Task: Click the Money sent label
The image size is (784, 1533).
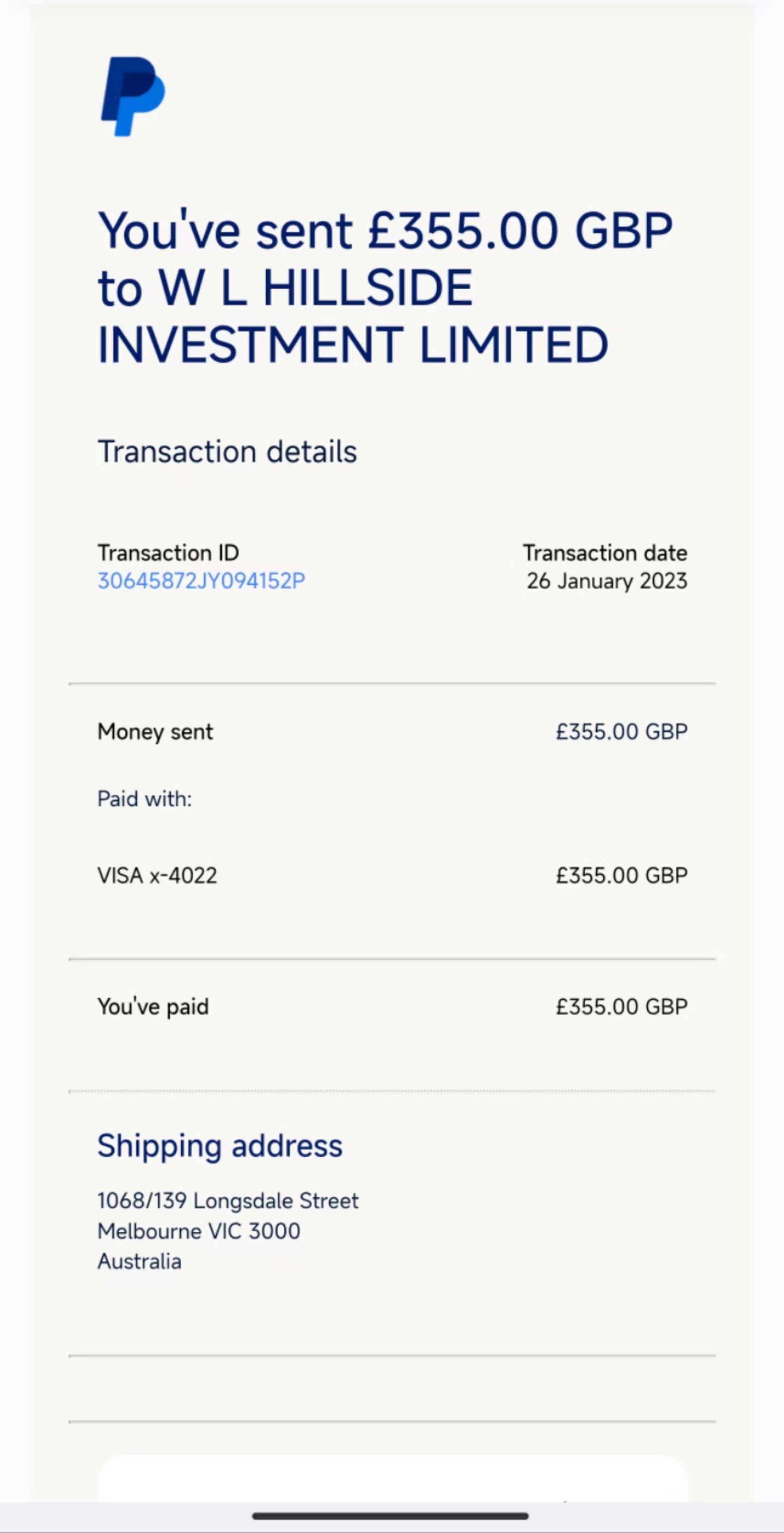Action: point(155,731)
